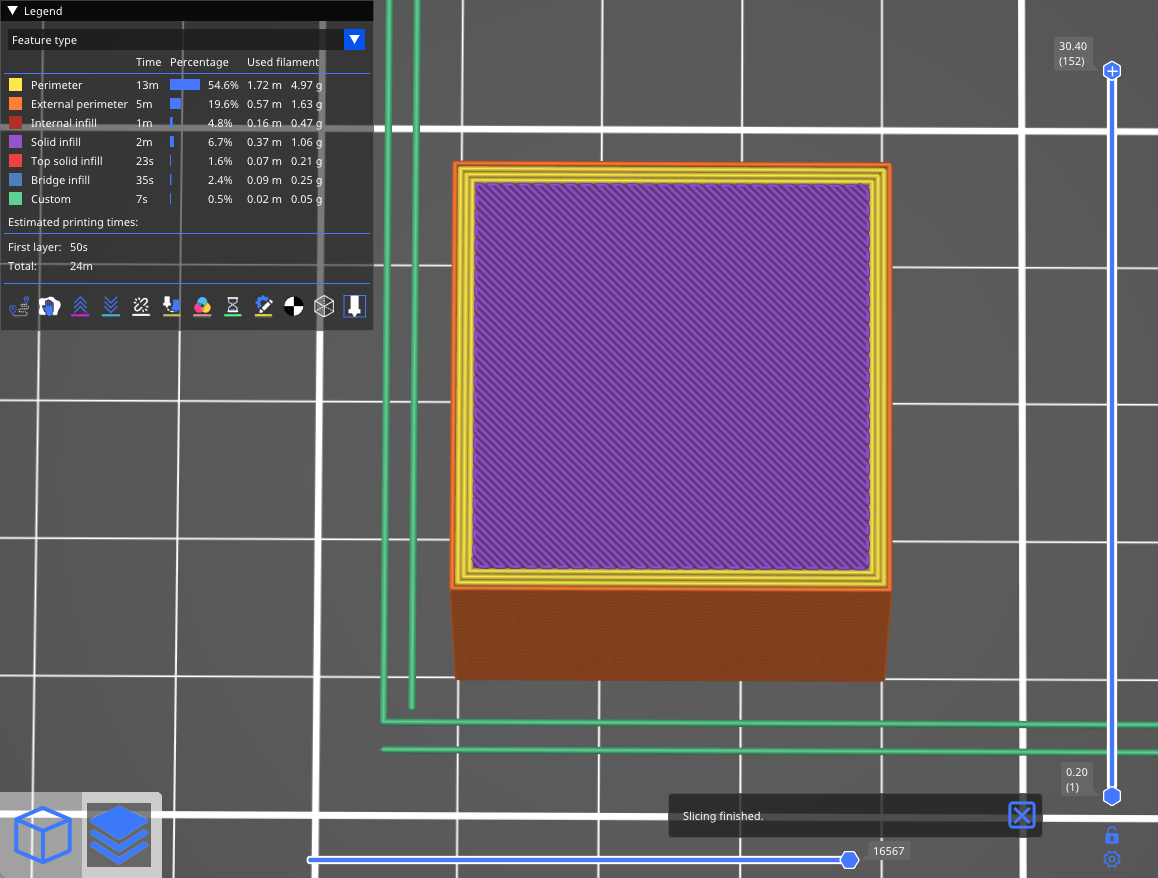
Task: Toggle travel moves visibility icon
Action: coord(19,306)
